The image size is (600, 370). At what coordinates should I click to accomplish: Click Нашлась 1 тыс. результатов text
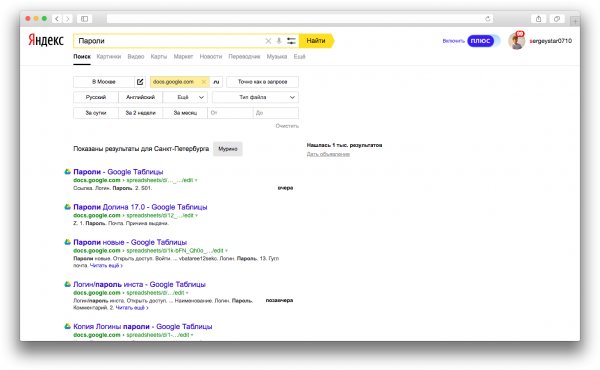344,145
